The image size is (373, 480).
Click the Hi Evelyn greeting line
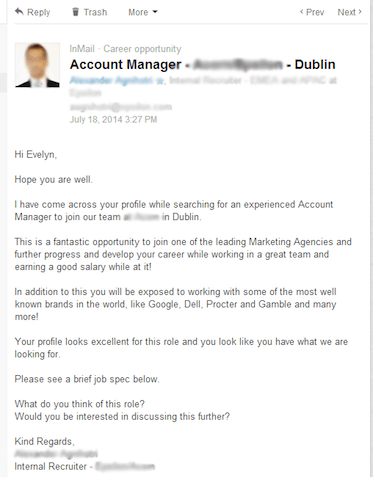pyautogui.click(x=36, y=155)
